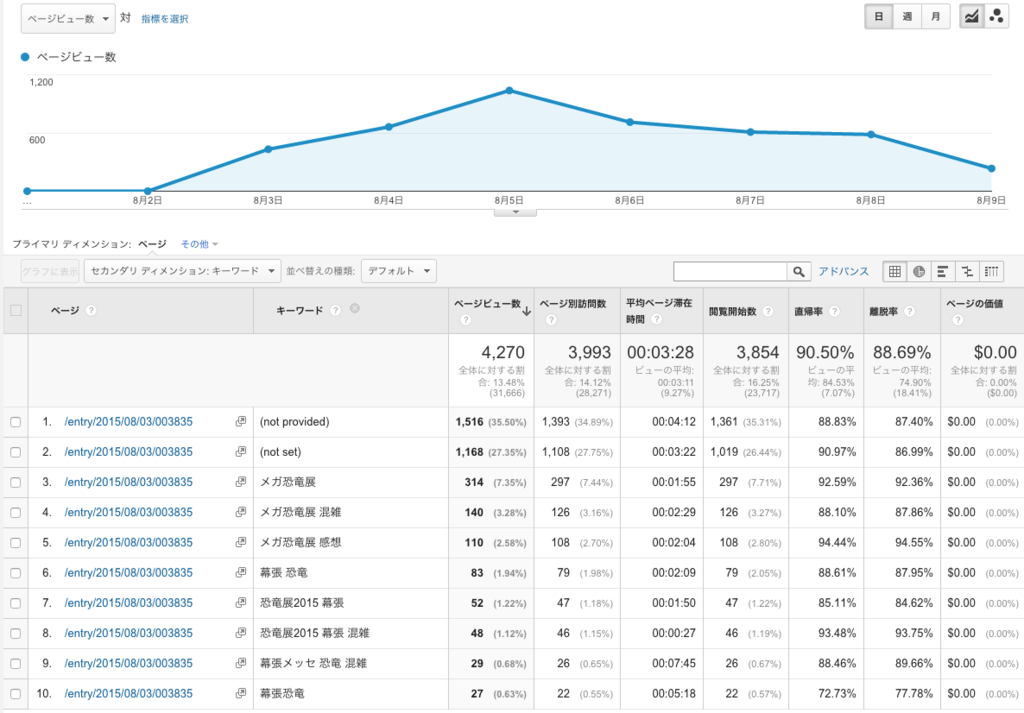Switch graph to 日 (day) view
The width and height of the screenshot is (1024, 713).
point(879,17)
